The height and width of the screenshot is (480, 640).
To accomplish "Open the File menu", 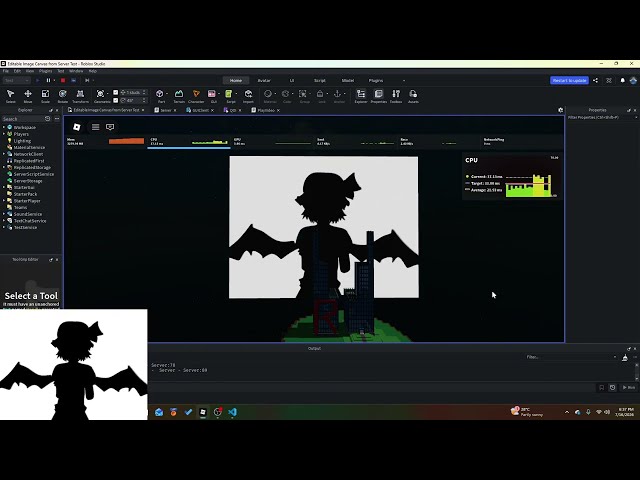I will coord(6,71).
